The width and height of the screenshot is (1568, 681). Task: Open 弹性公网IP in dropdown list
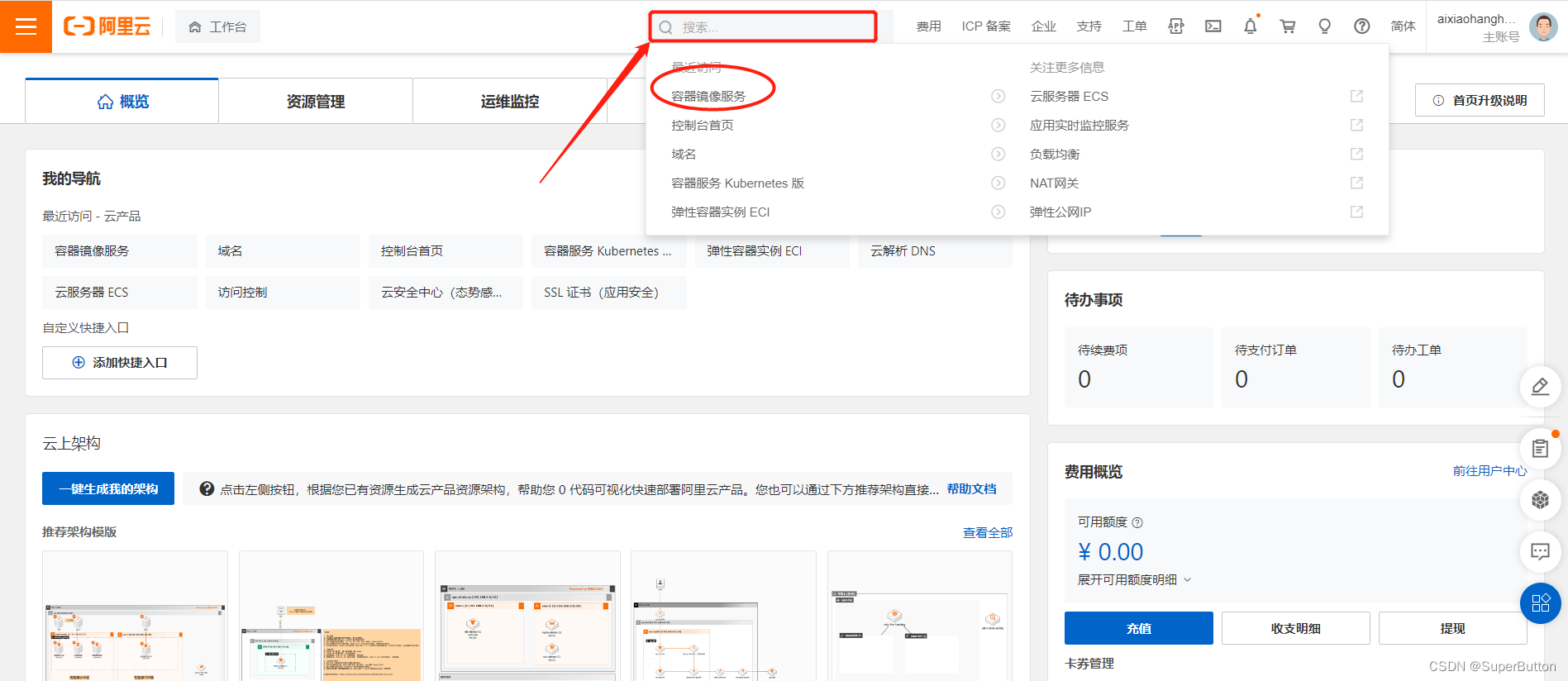coord(1060,212)
